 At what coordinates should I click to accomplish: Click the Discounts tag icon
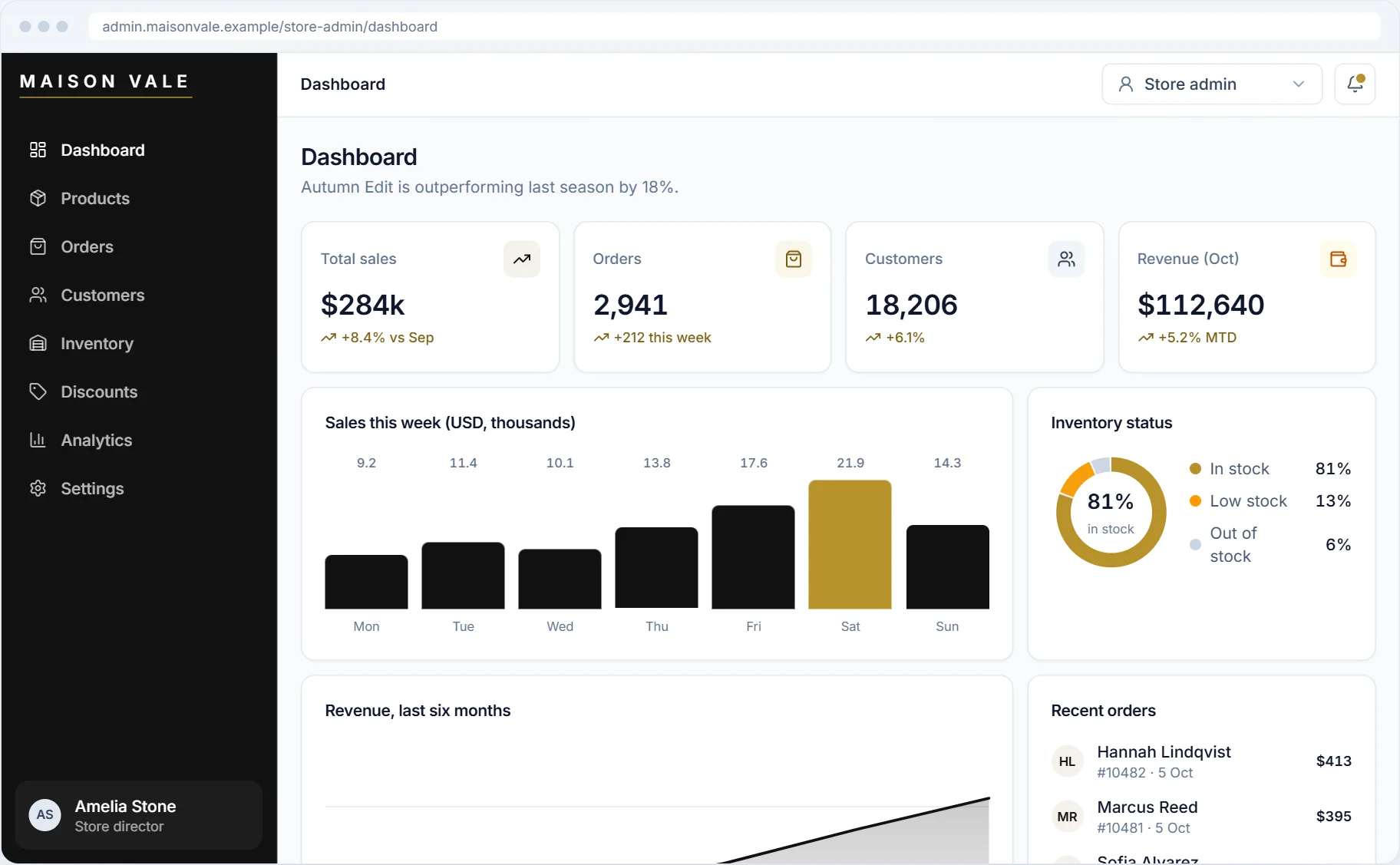pyautogui.click(x=38, y=391)
